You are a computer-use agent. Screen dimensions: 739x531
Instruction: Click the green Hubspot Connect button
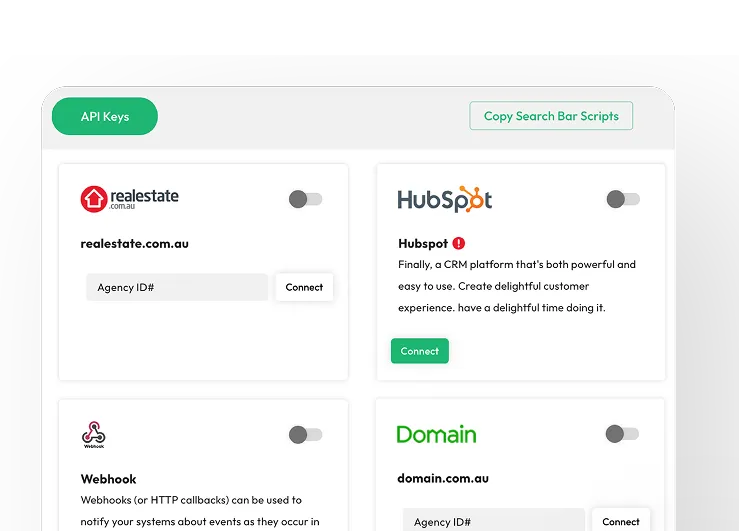[x=420, y=351]
